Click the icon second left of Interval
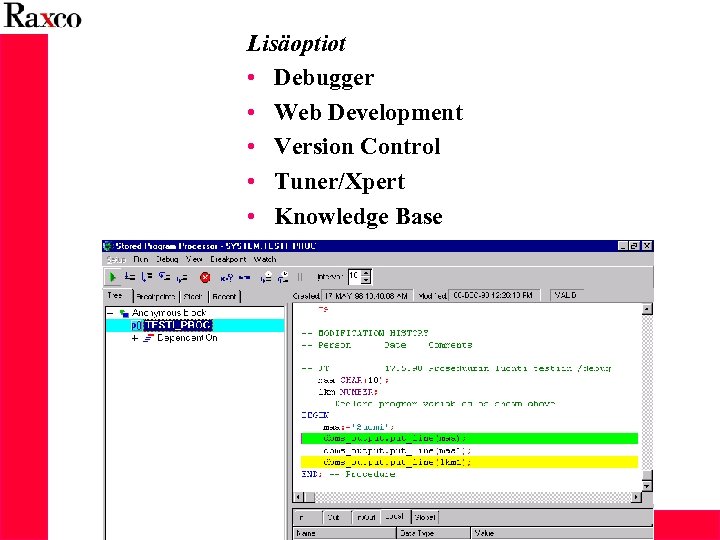 [283, 277]
